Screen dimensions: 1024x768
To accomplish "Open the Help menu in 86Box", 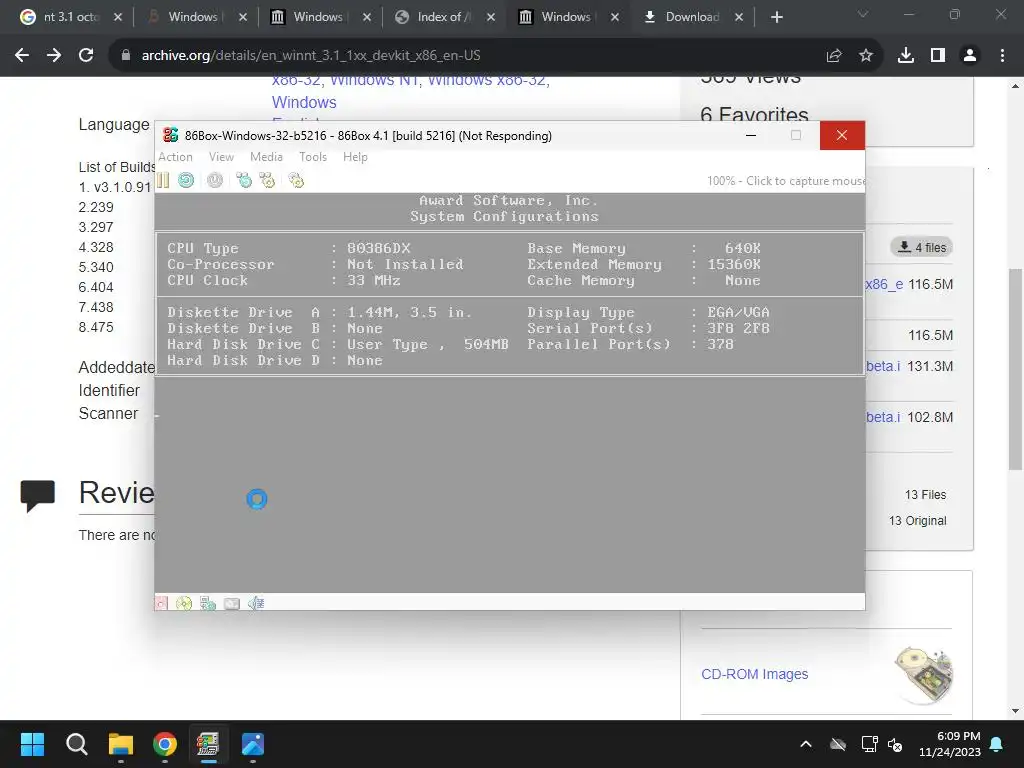I will [x=355, y=157].
